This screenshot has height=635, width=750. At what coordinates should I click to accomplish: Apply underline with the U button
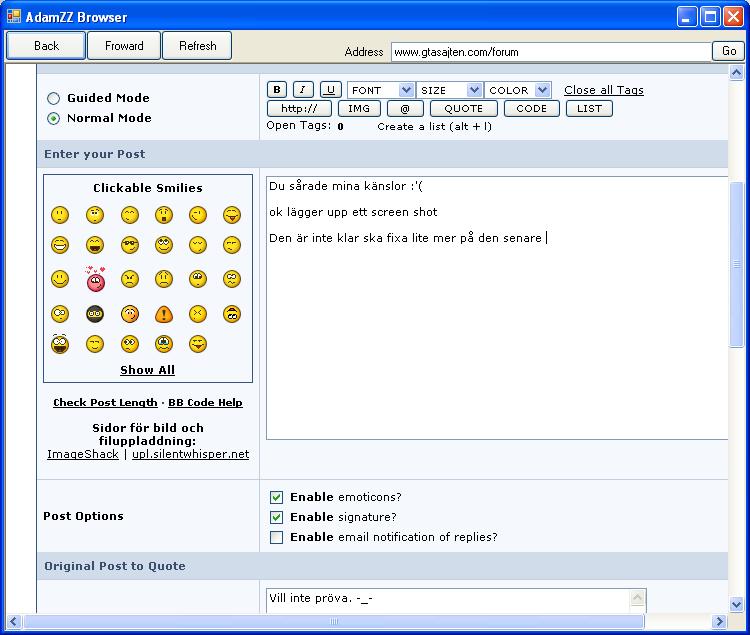pyautogui.click(x=331, y=90)
